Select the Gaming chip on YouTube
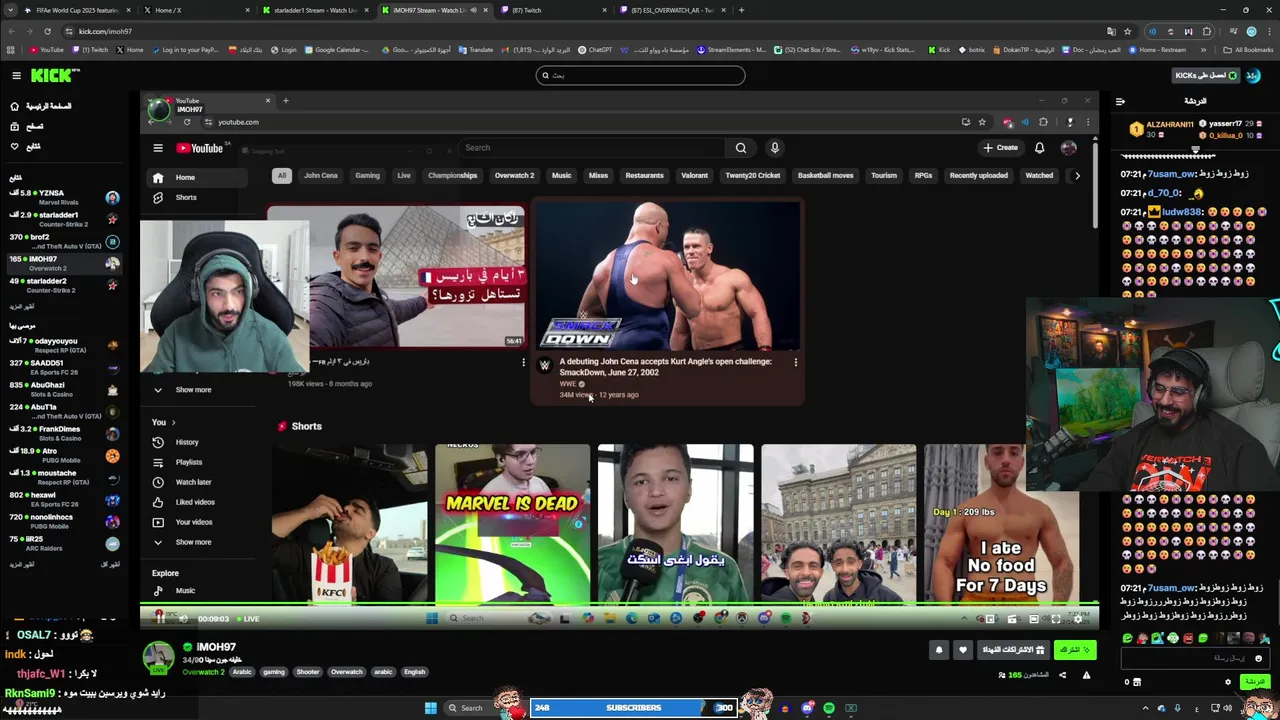Screen dimensions: 1280x720 pyautogui.click(x=367, y=175)
